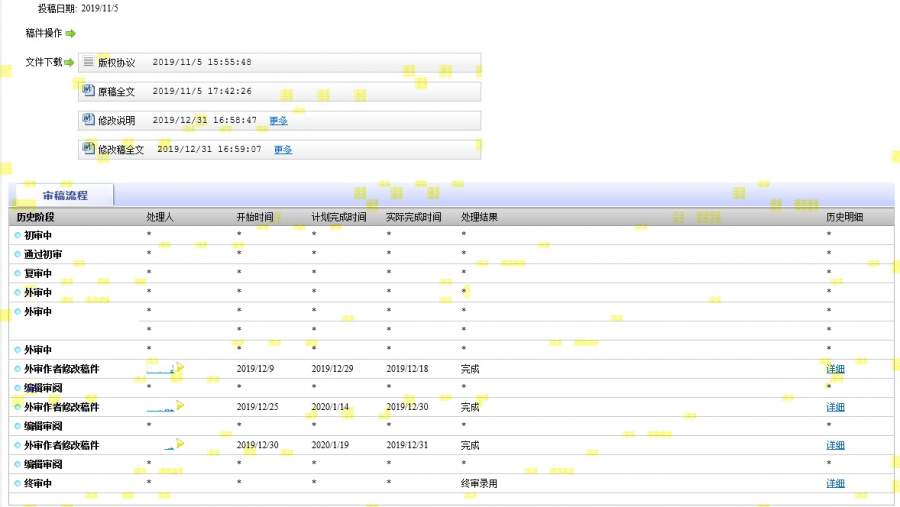This screenshot has width=900, height=507.
Task: Click the green arrow beside 稿件操作
Action: tap(71, 34)
